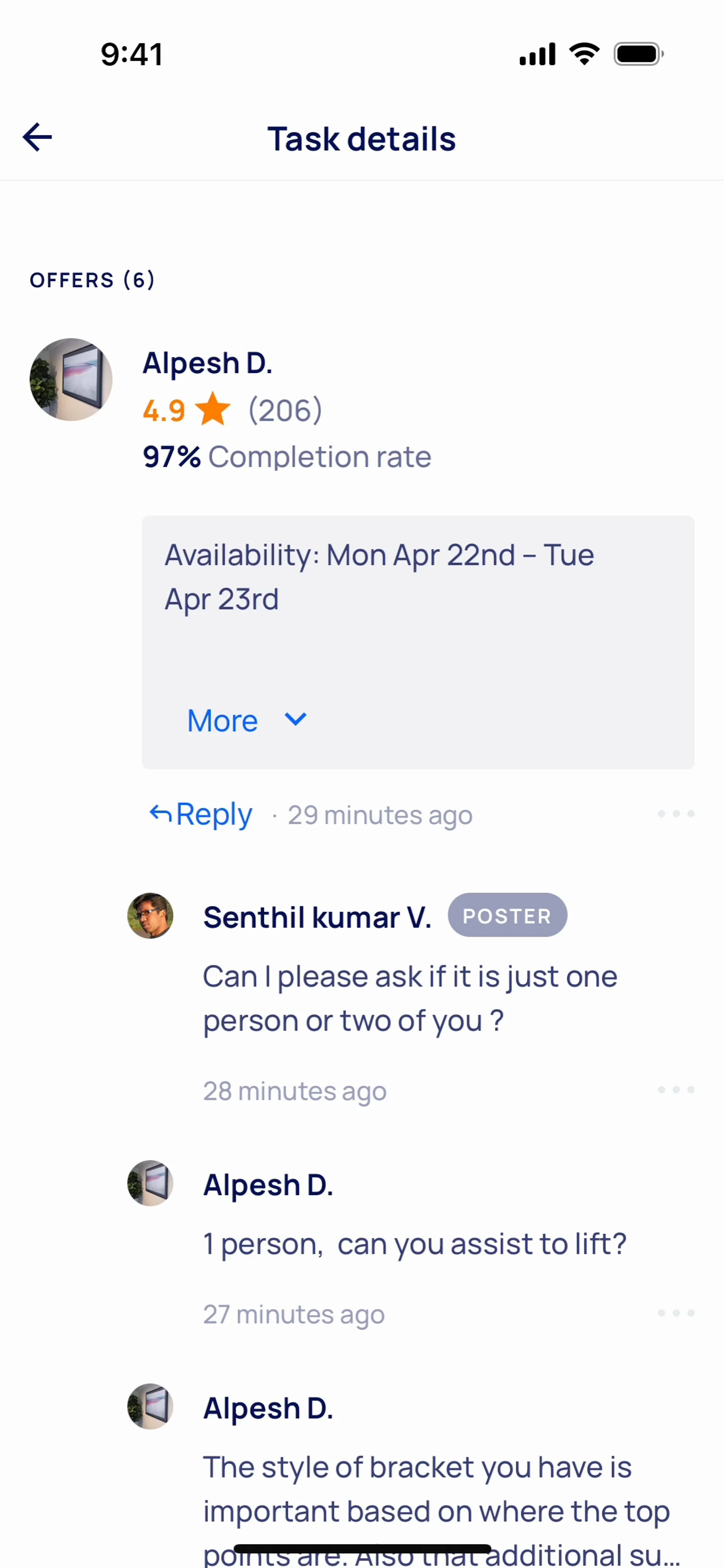Viewport: 724px width, 1568px height.
Task: Open options menu for 29 minutes ago offer
Action: (x=676, y=814)
